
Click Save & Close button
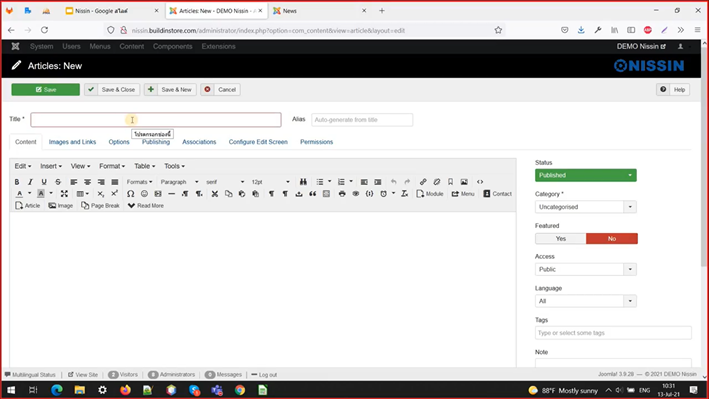(x=112, y=90)
